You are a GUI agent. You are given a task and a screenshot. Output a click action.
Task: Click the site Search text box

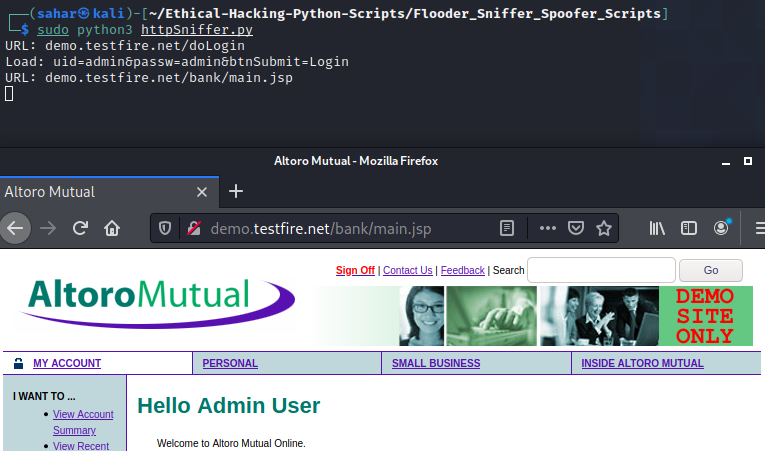[x=601, y=270]
